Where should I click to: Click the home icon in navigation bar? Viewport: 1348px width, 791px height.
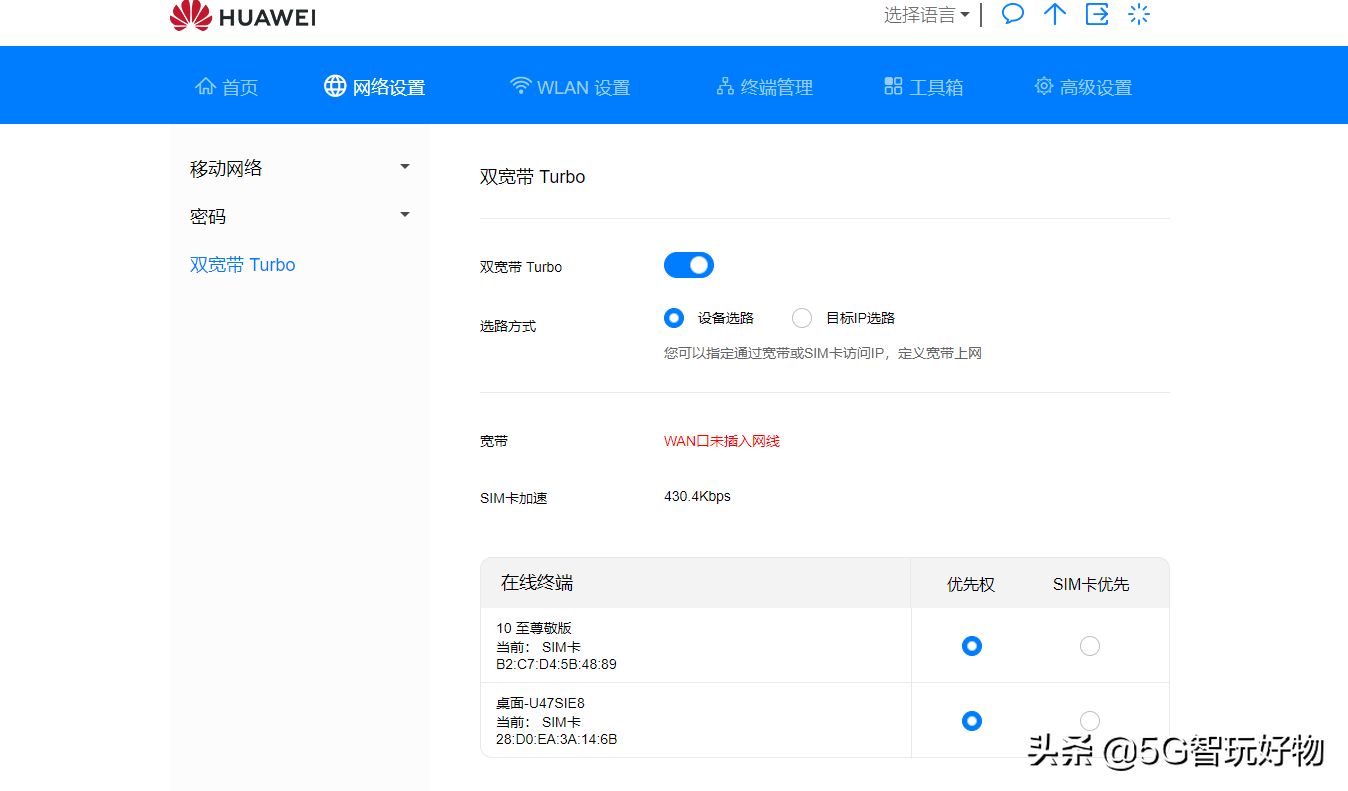click(205, 86)
